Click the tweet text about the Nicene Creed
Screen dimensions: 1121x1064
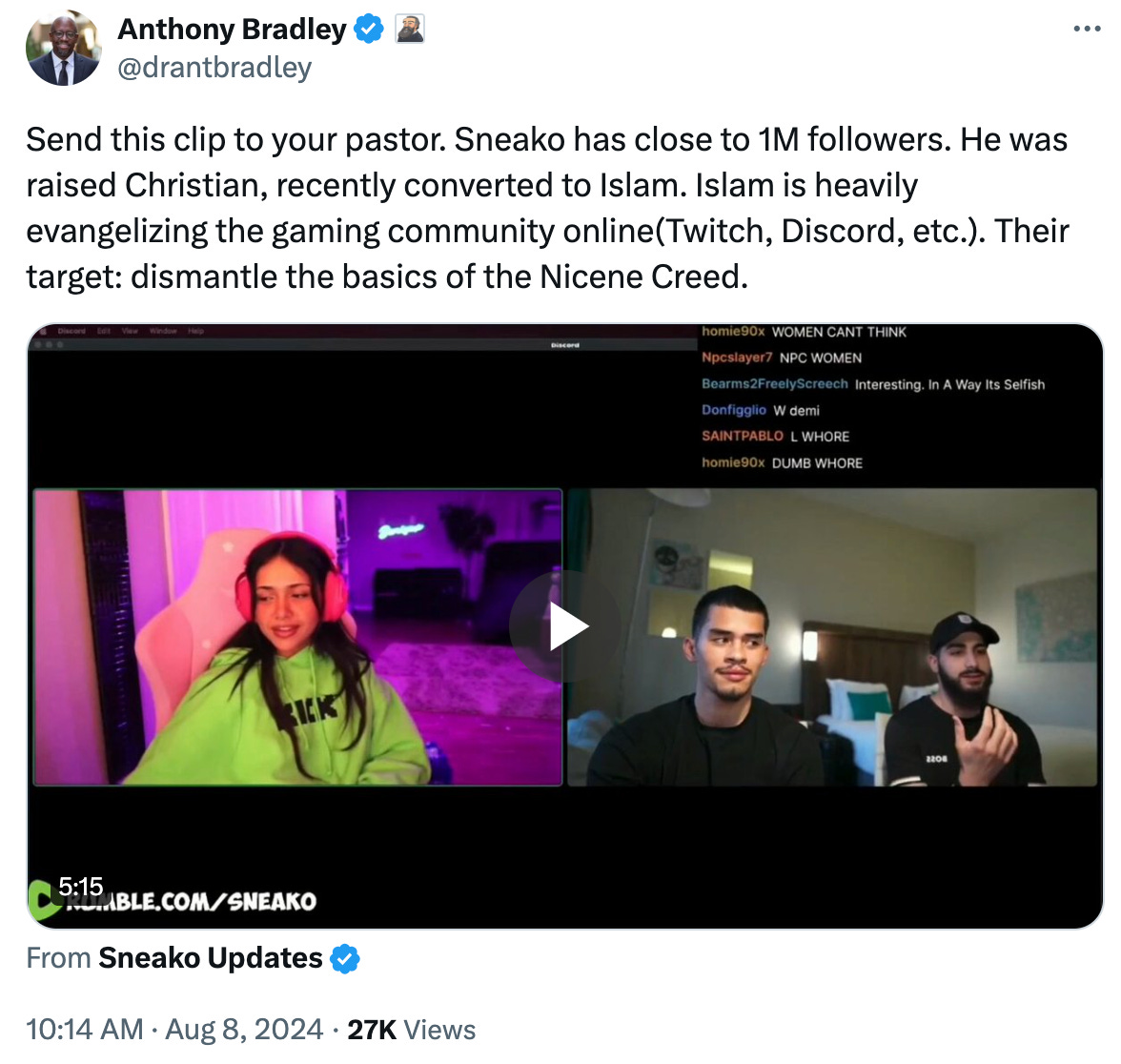(547, 208)
